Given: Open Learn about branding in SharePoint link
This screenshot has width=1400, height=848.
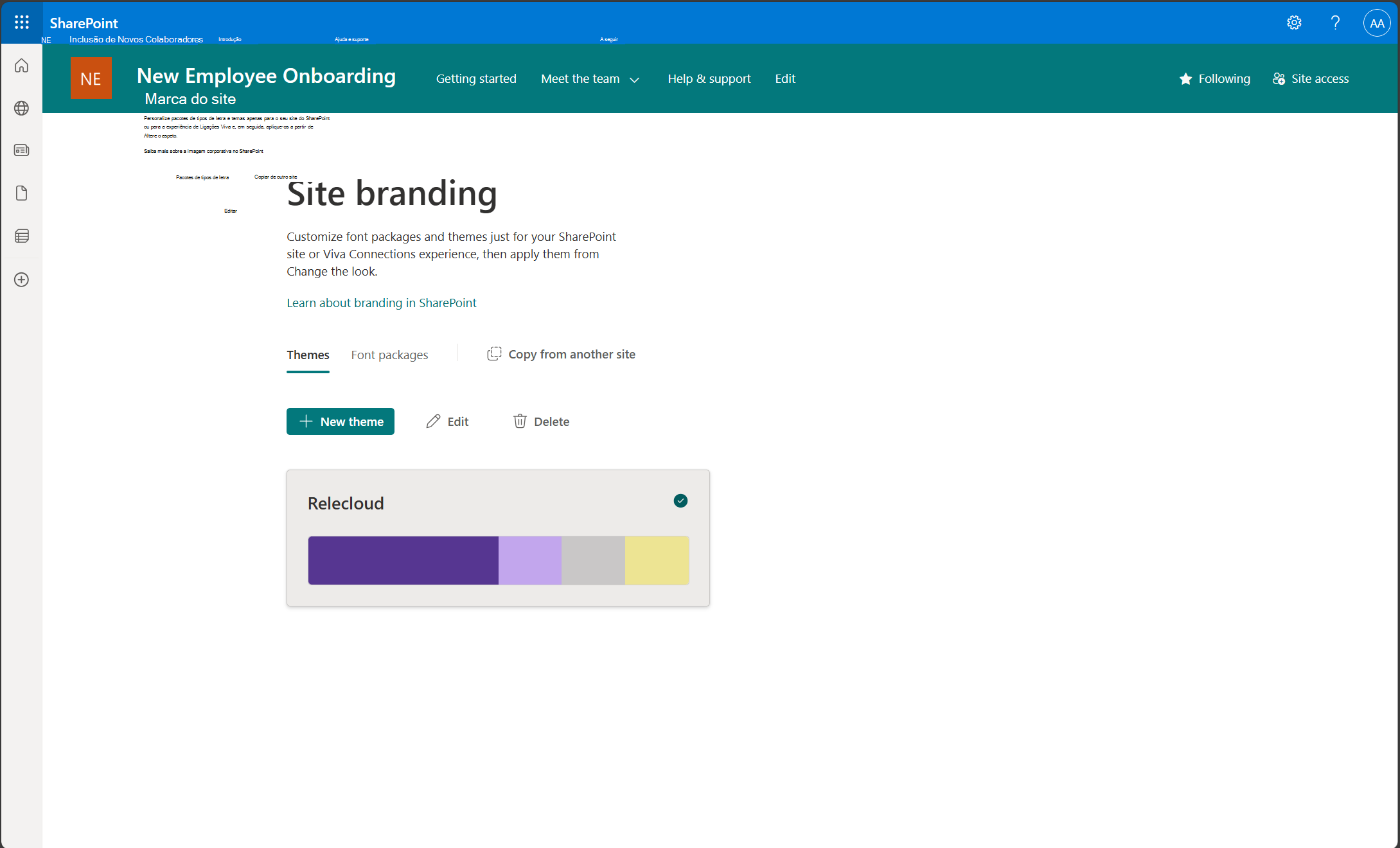Looking at the screenshot, I should (382, 303).
